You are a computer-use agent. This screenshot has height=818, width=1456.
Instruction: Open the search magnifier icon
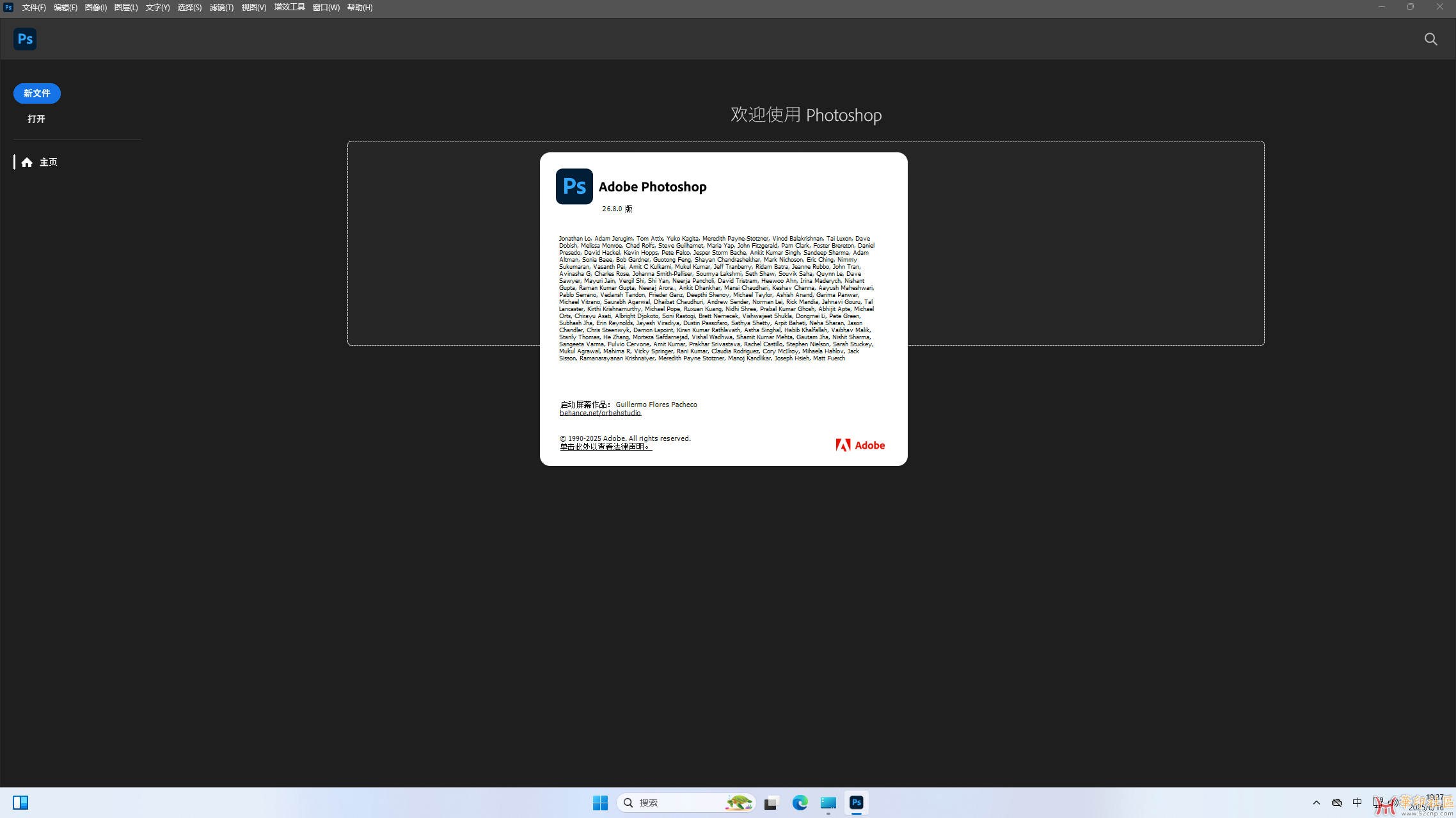coord(1430,39)
